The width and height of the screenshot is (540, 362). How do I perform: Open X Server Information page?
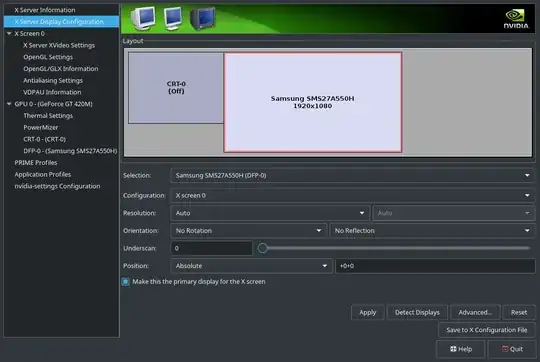(x=45, y=10)
